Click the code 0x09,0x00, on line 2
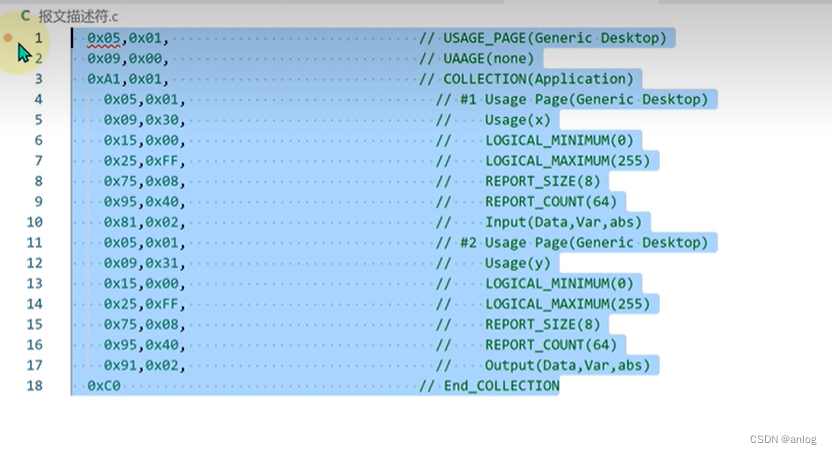Screen dimensions: 832x455 click(x=128, y=59)
